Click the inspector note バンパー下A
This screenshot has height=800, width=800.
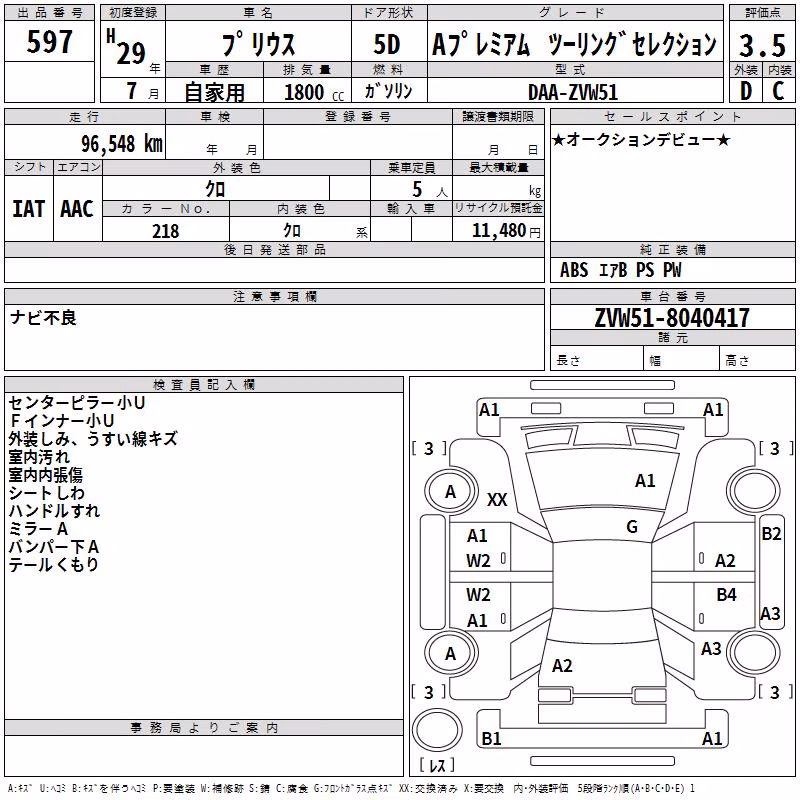pyautogui.click(x=54, y=546)
